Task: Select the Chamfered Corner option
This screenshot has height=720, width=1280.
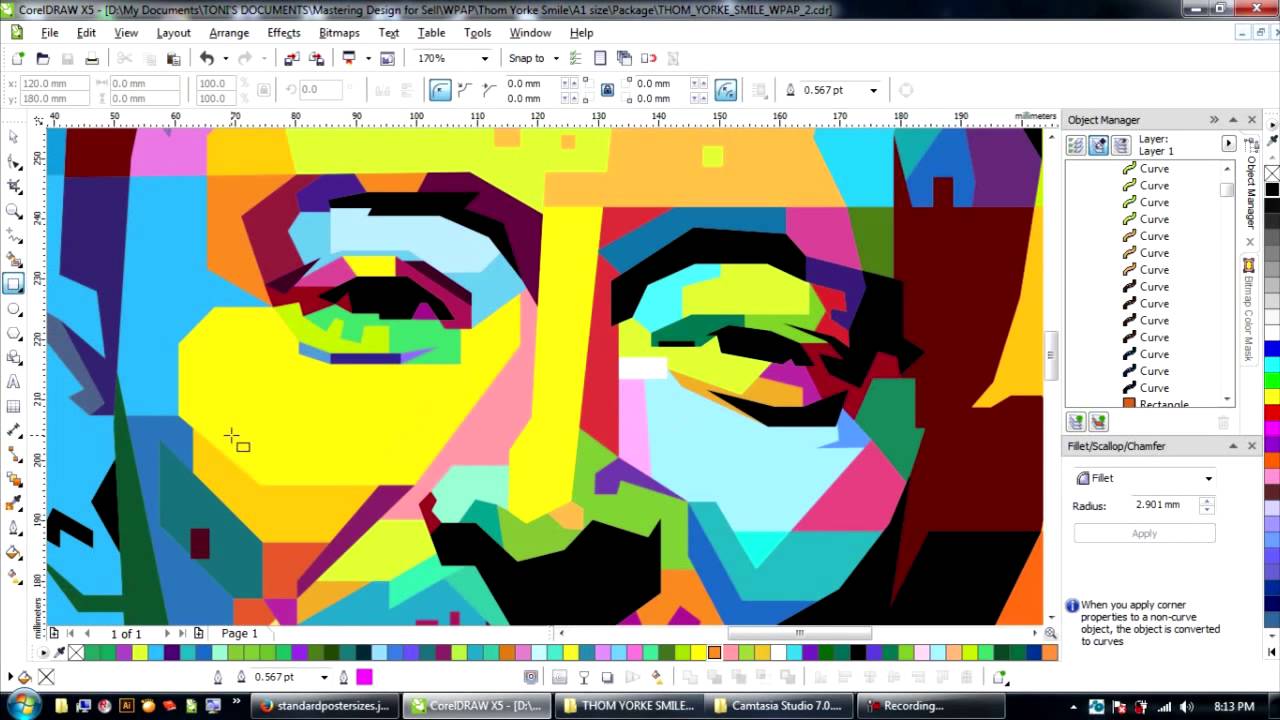Action: coord(489,90)
